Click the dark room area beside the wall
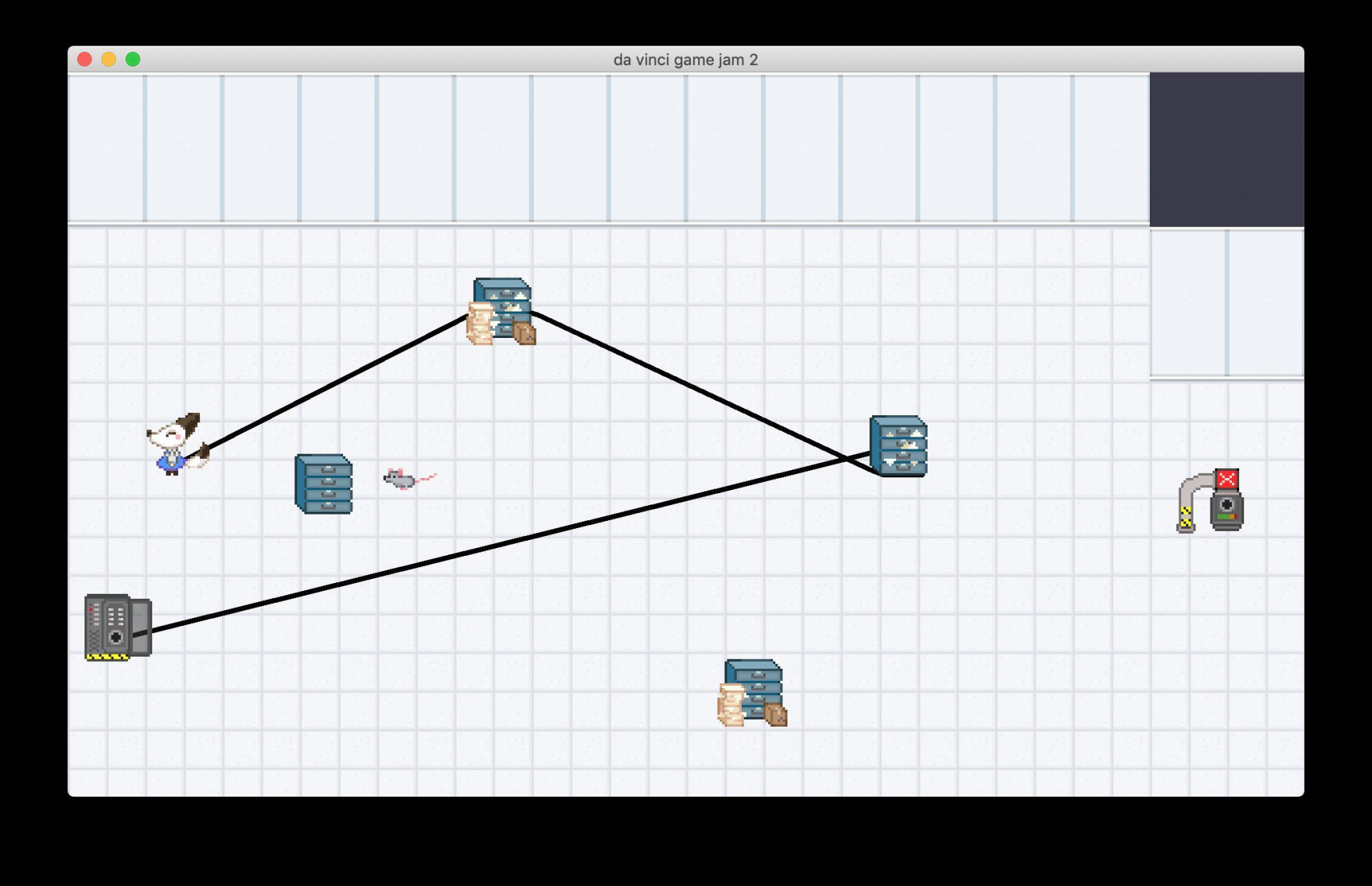1372x886 pixels. pyautogui.click(x=1226, y=149)
